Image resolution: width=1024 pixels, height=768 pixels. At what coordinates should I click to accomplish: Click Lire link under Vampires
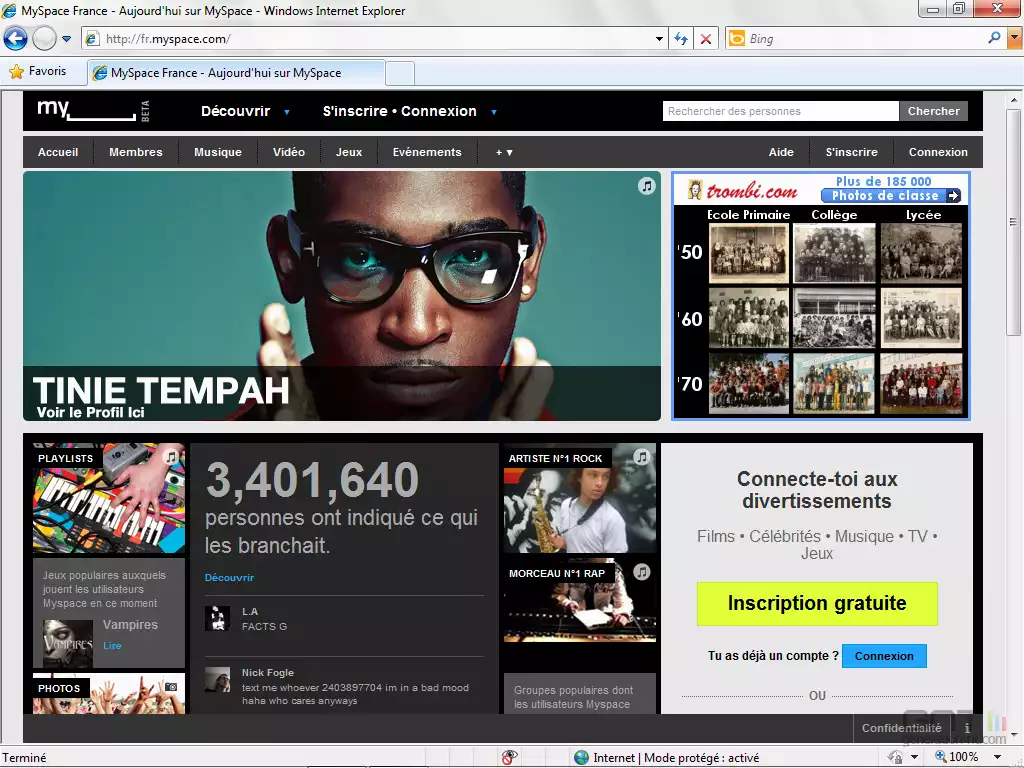112,646
